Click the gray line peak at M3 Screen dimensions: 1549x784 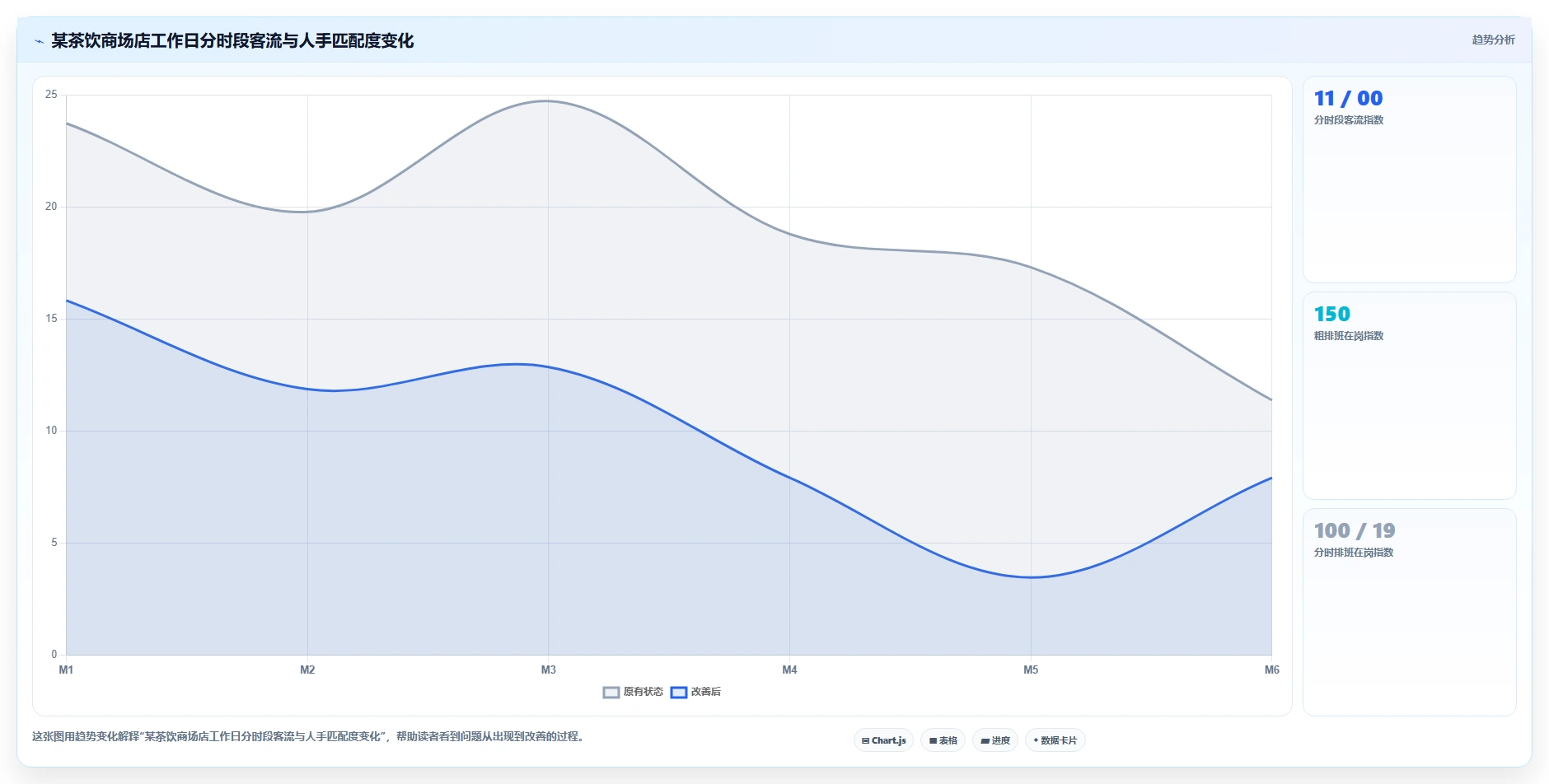coord(548,101)
